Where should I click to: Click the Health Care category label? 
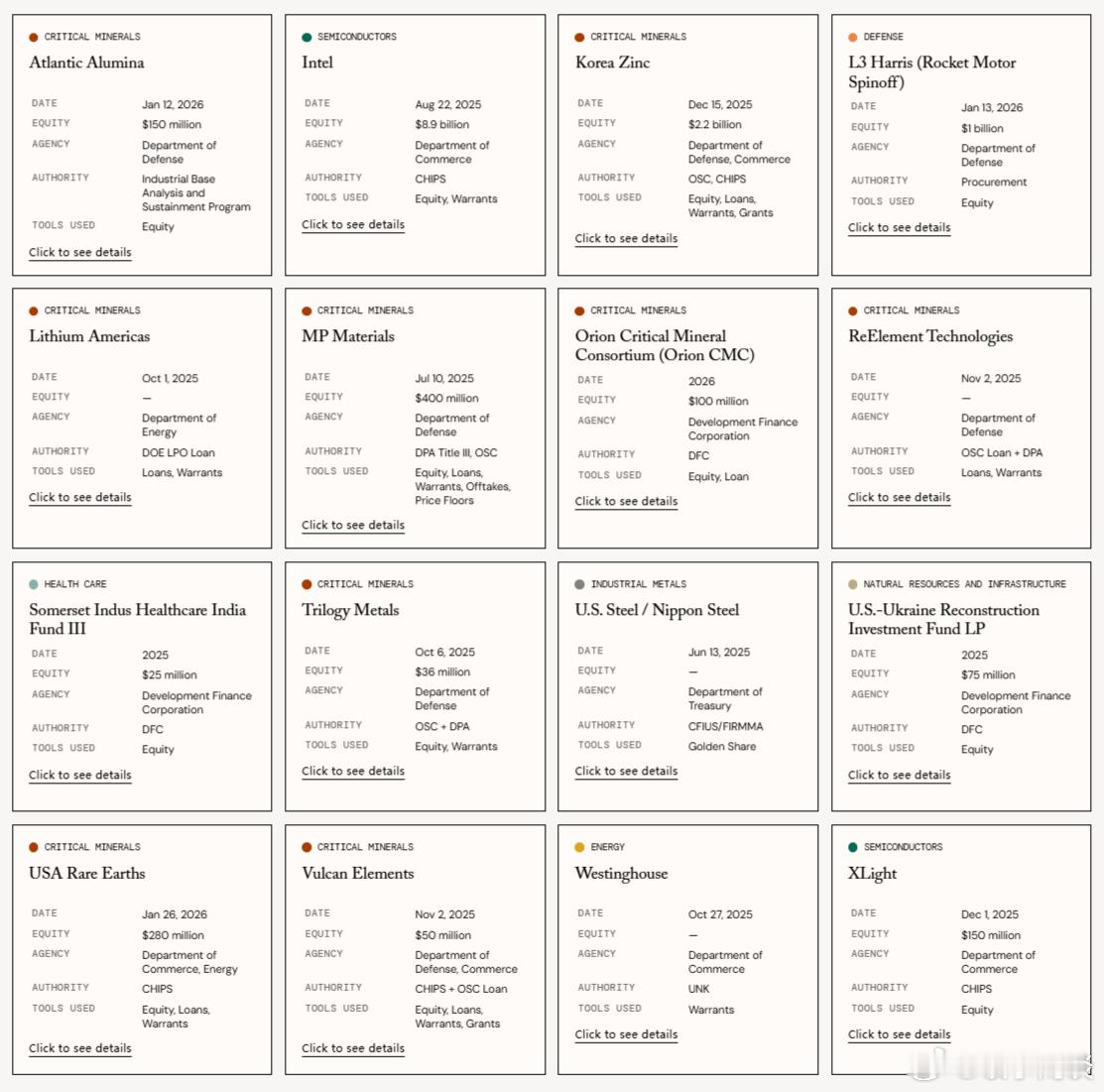click(x=75, y=584)
